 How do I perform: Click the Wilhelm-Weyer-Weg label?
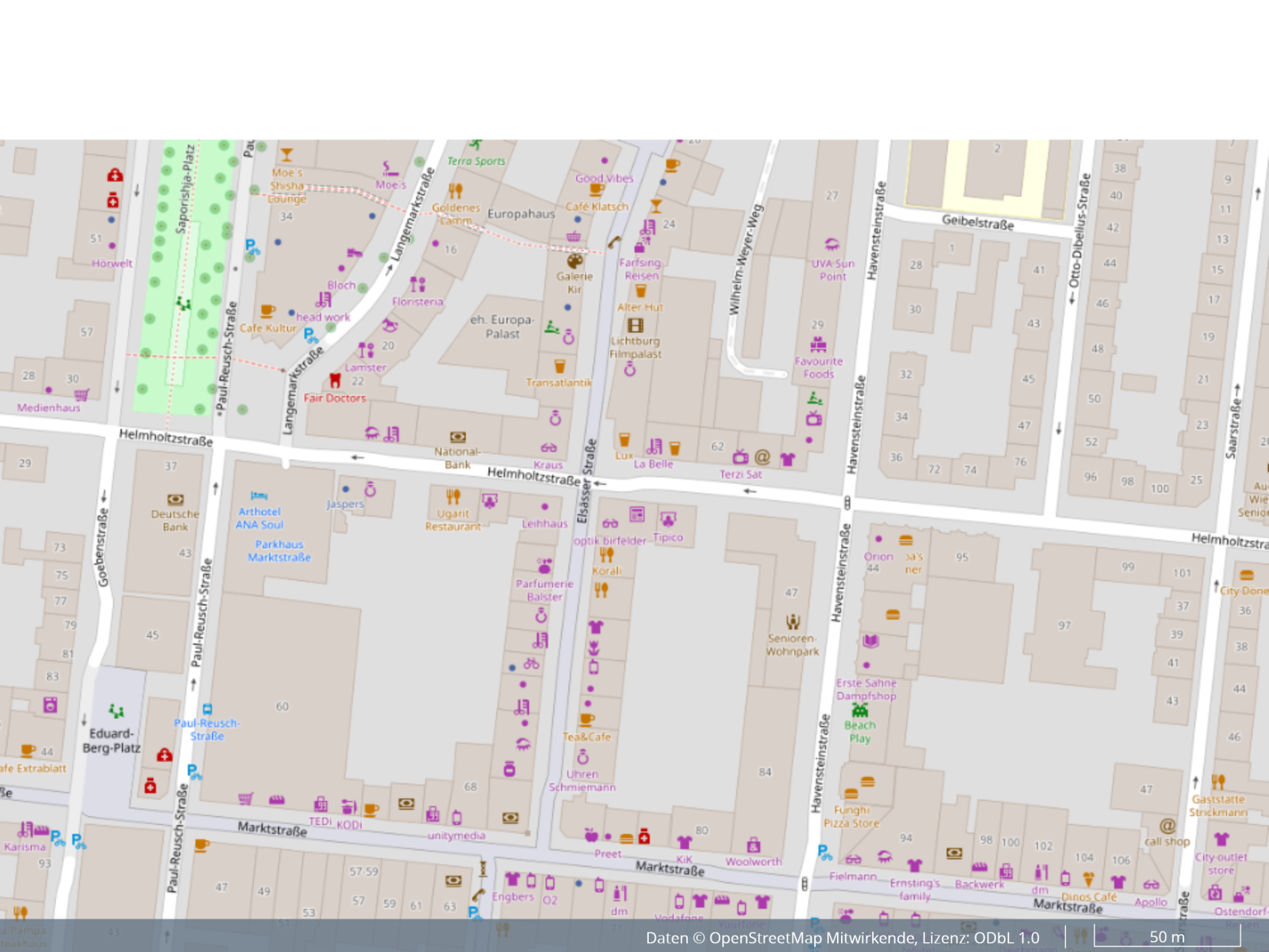tap(746, 261)
